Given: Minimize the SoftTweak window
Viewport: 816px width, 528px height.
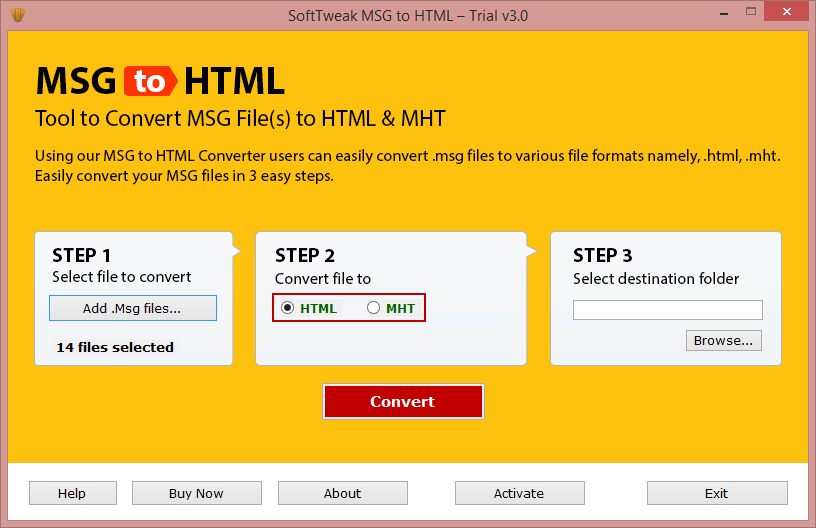Looking at the screenshot, I should click(723, 12).
